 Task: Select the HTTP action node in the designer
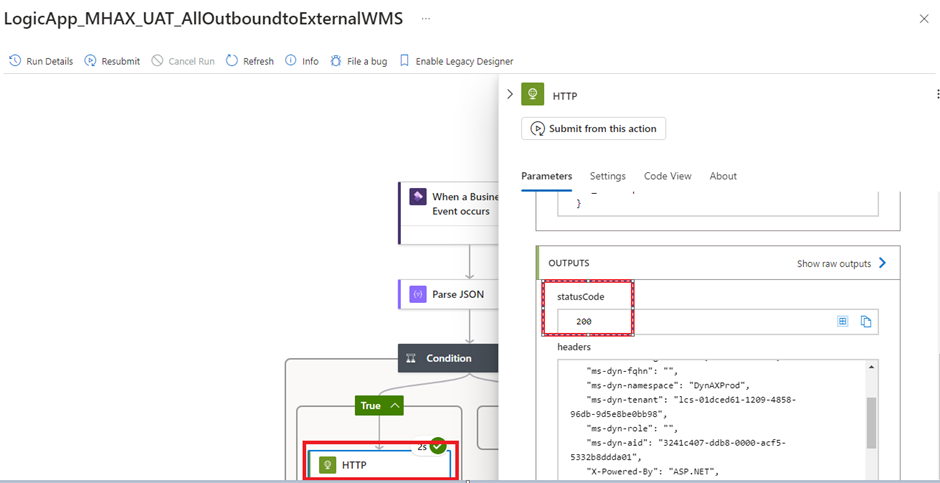[x=379, y=464]
